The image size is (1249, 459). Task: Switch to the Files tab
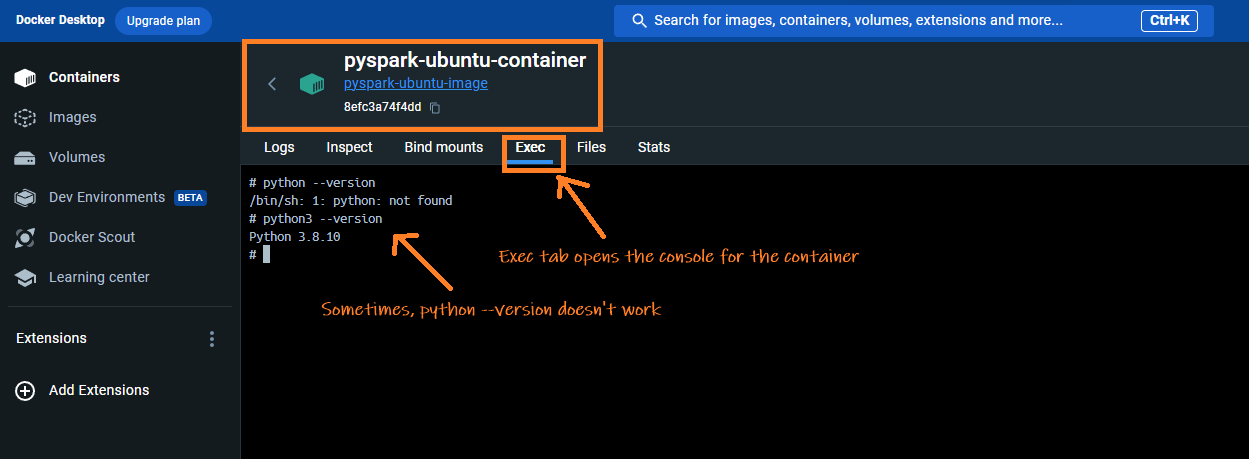point(591,147)
